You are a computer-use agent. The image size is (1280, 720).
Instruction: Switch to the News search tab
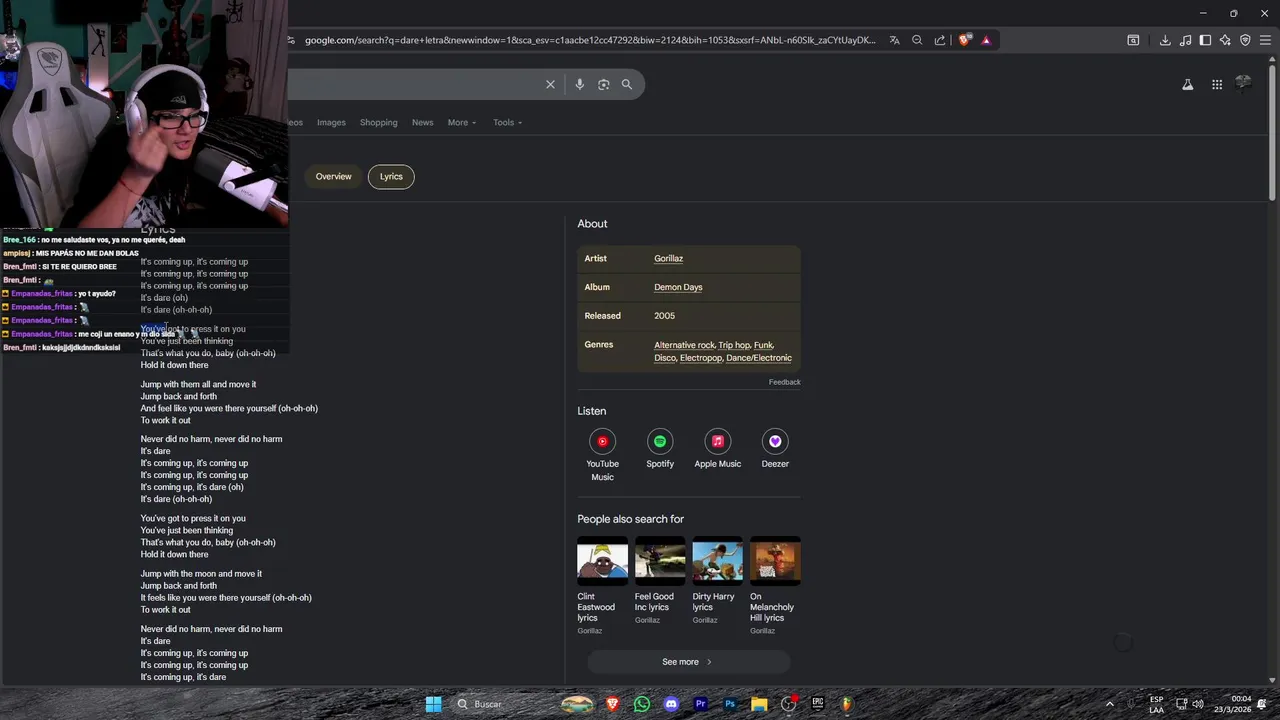(423, 123)
